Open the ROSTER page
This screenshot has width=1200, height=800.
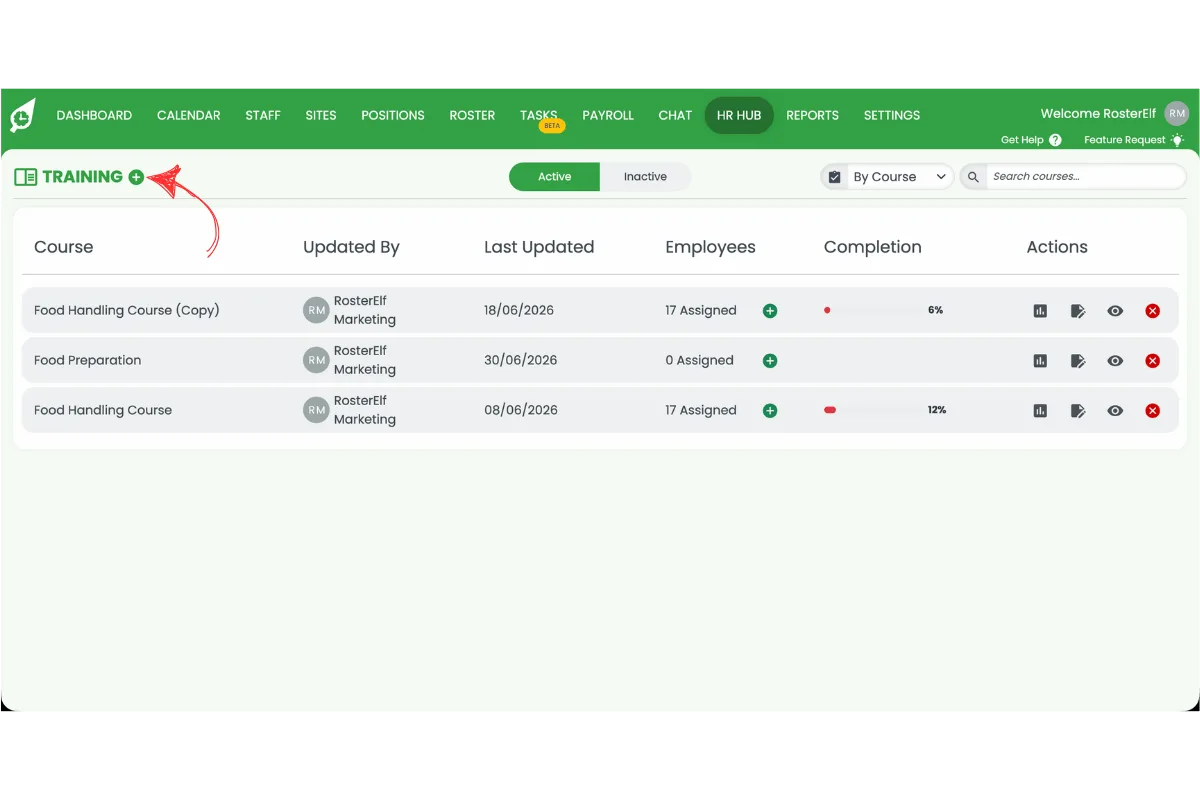[472, 115]
